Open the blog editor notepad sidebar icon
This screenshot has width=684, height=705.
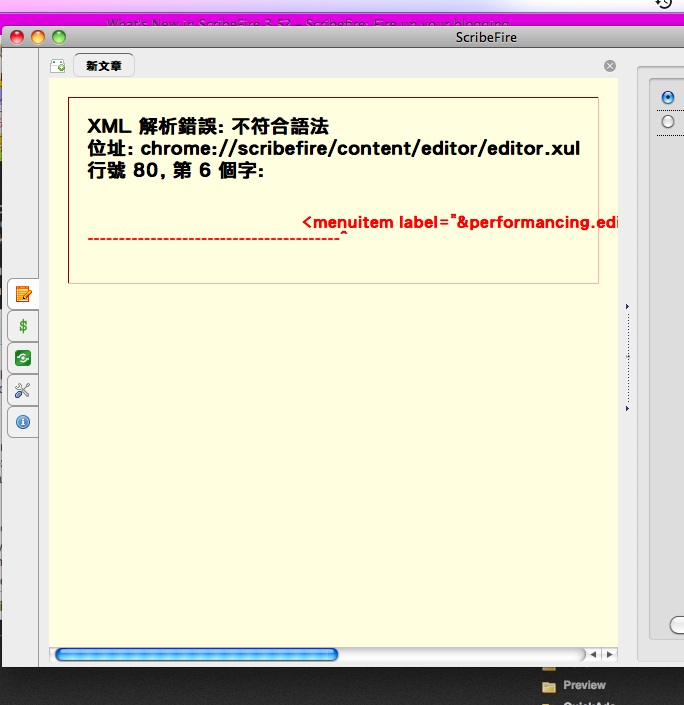point(23,294)
